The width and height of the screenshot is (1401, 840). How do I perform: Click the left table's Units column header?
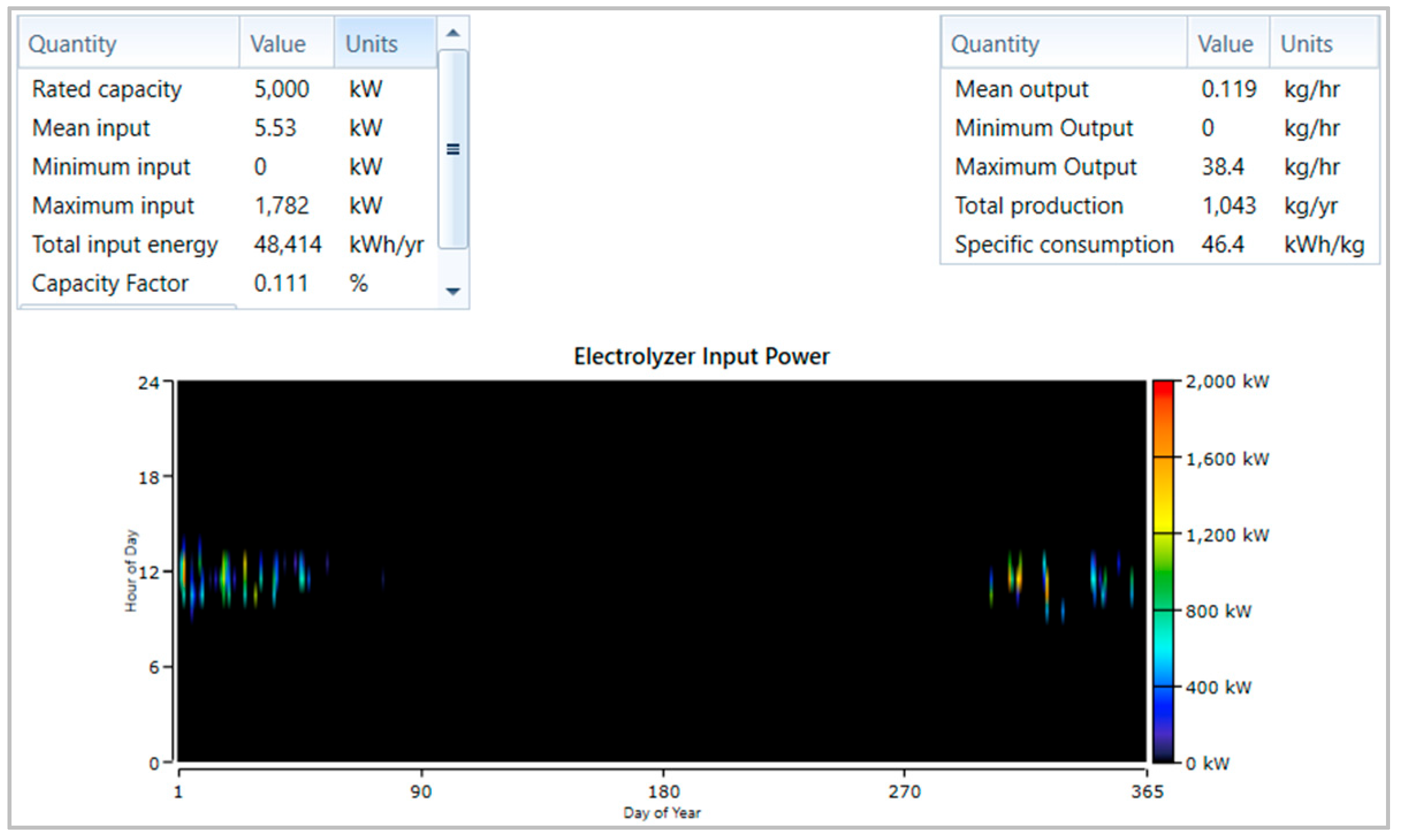coord(385,44)
